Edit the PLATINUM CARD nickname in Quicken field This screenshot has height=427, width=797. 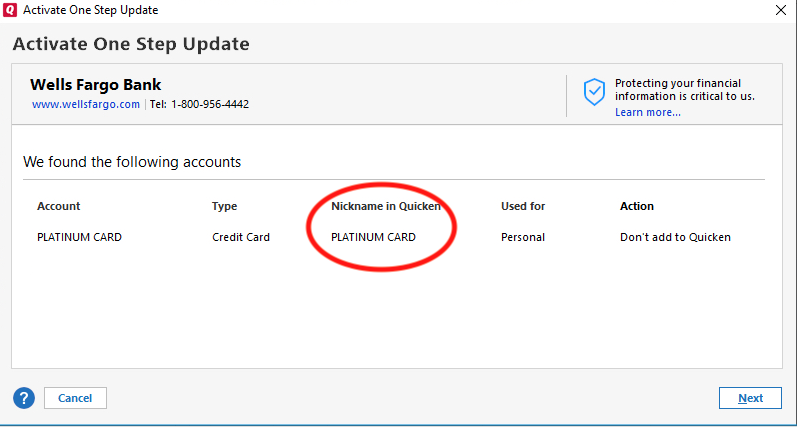(x=373, y=237)
